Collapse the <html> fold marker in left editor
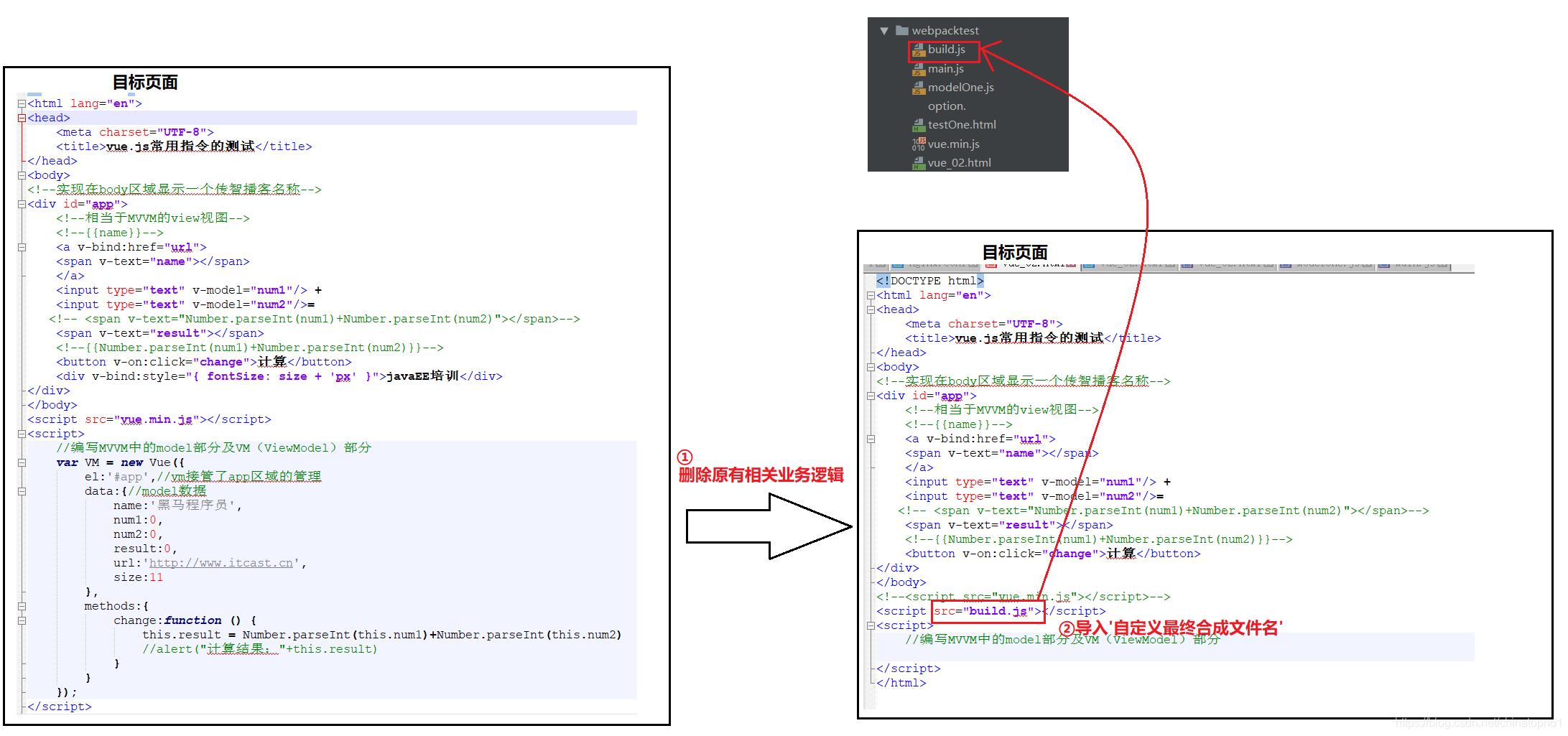Viewport: 1568px width, 736px height. (22, 104)
